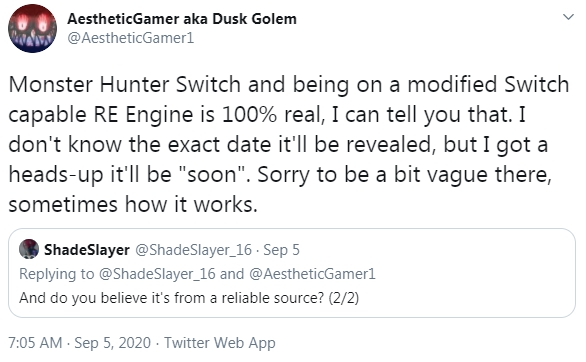Viewport: 586px width, 362px height.
Task: Select @ShadeSlayer_16 in the Replying to line
Action: (x=157, y=274)
